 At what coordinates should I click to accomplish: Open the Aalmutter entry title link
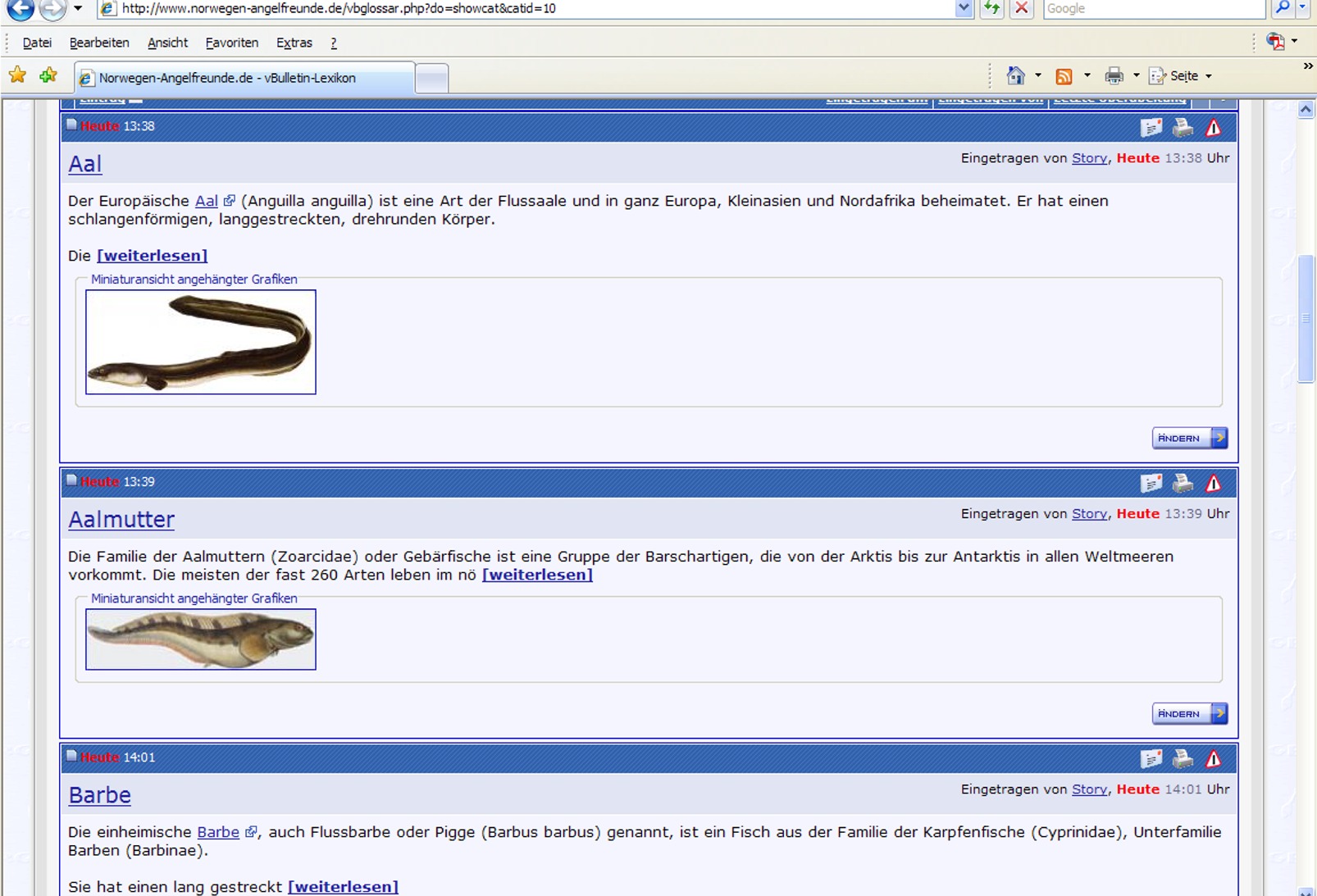click(x=121, y=520)
